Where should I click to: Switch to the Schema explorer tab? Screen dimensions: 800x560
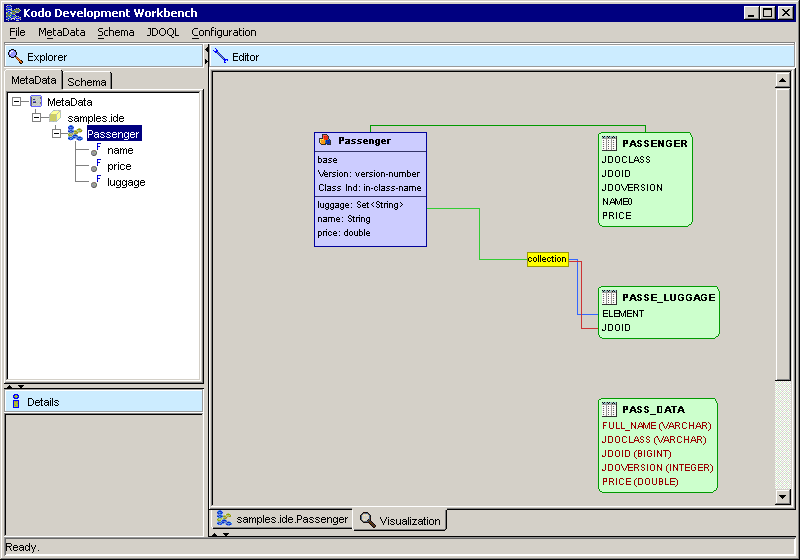[87, 81]
